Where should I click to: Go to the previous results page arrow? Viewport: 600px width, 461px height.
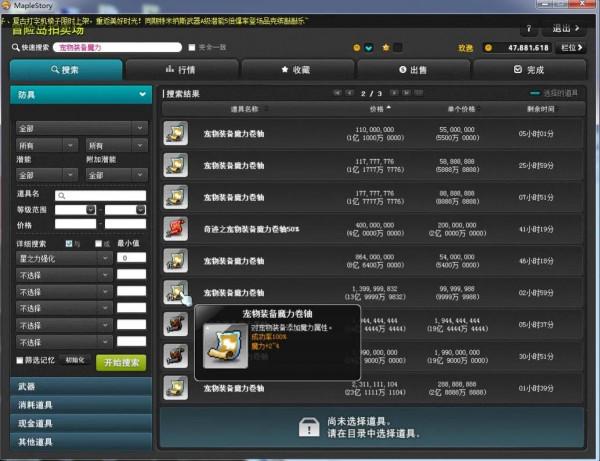[x=350, y=93]
